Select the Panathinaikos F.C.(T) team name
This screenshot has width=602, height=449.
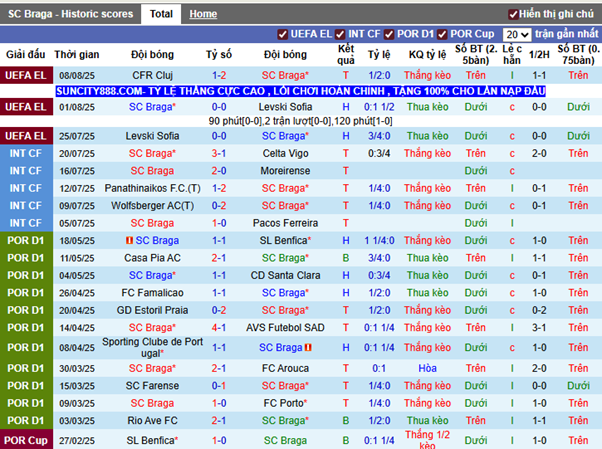(152, 188)
